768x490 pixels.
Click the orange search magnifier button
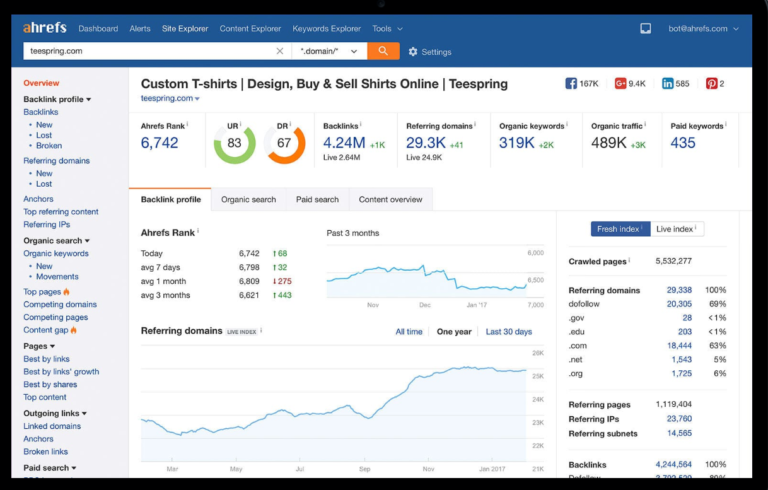(383, 51)
